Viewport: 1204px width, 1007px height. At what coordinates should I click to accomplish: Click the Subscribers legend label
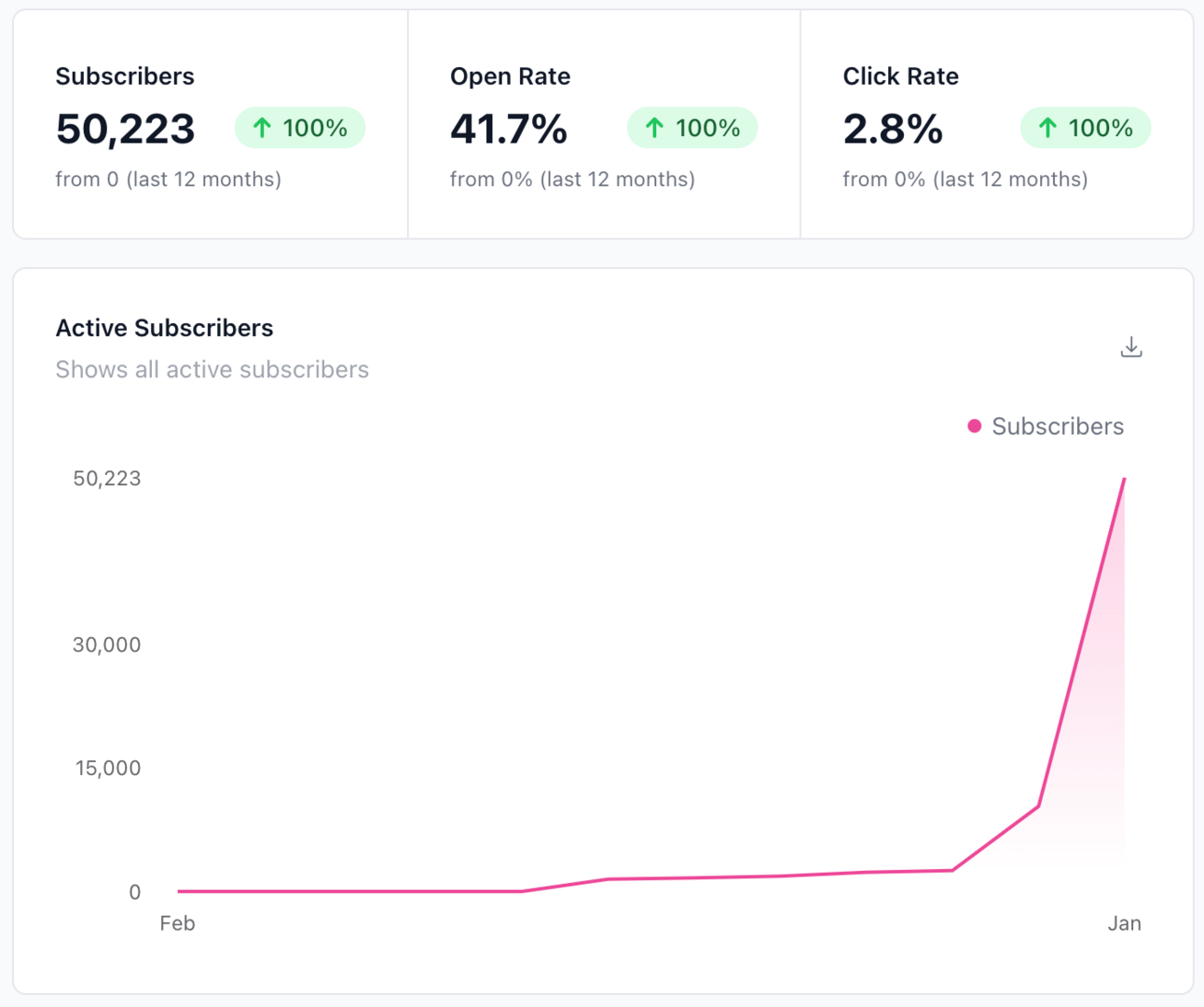tap(1057, 427)
